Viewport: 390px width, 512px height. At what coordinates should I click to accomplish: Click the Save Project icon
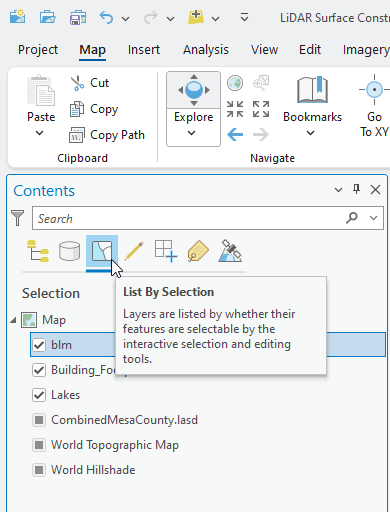tap(78, 17)
